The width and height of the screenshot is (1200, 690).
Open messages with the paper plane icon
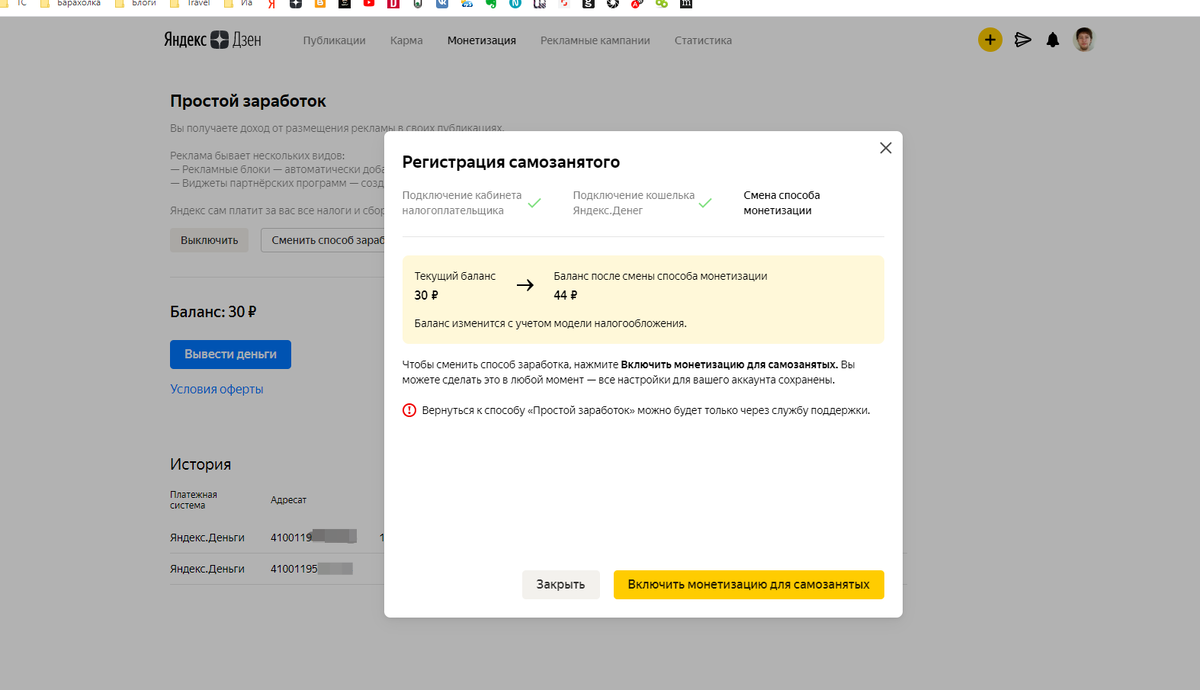click(1022, 40)
